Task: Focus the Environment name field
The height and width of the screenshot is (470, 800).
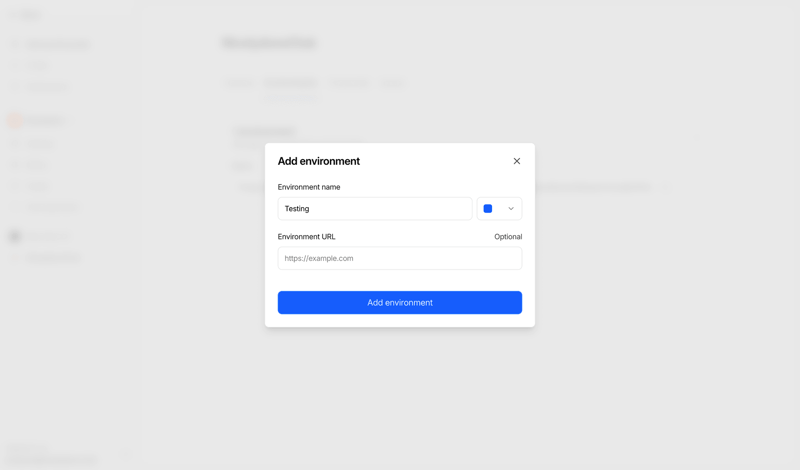Action: [375, 209]
